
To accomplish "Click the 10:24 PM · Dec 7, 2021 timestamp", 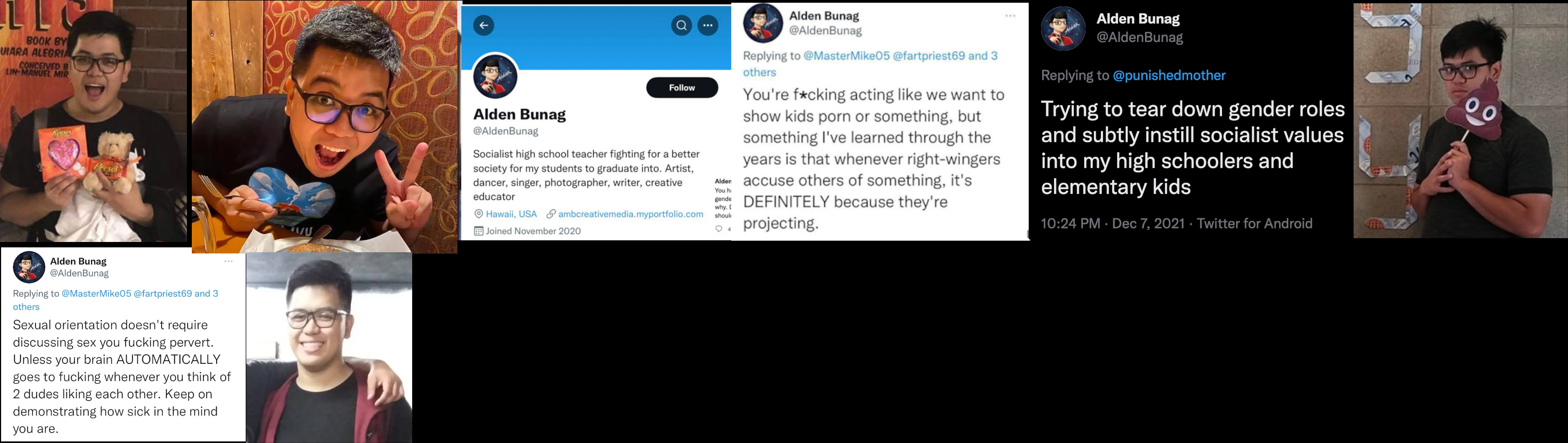I will click(1113, 223).
